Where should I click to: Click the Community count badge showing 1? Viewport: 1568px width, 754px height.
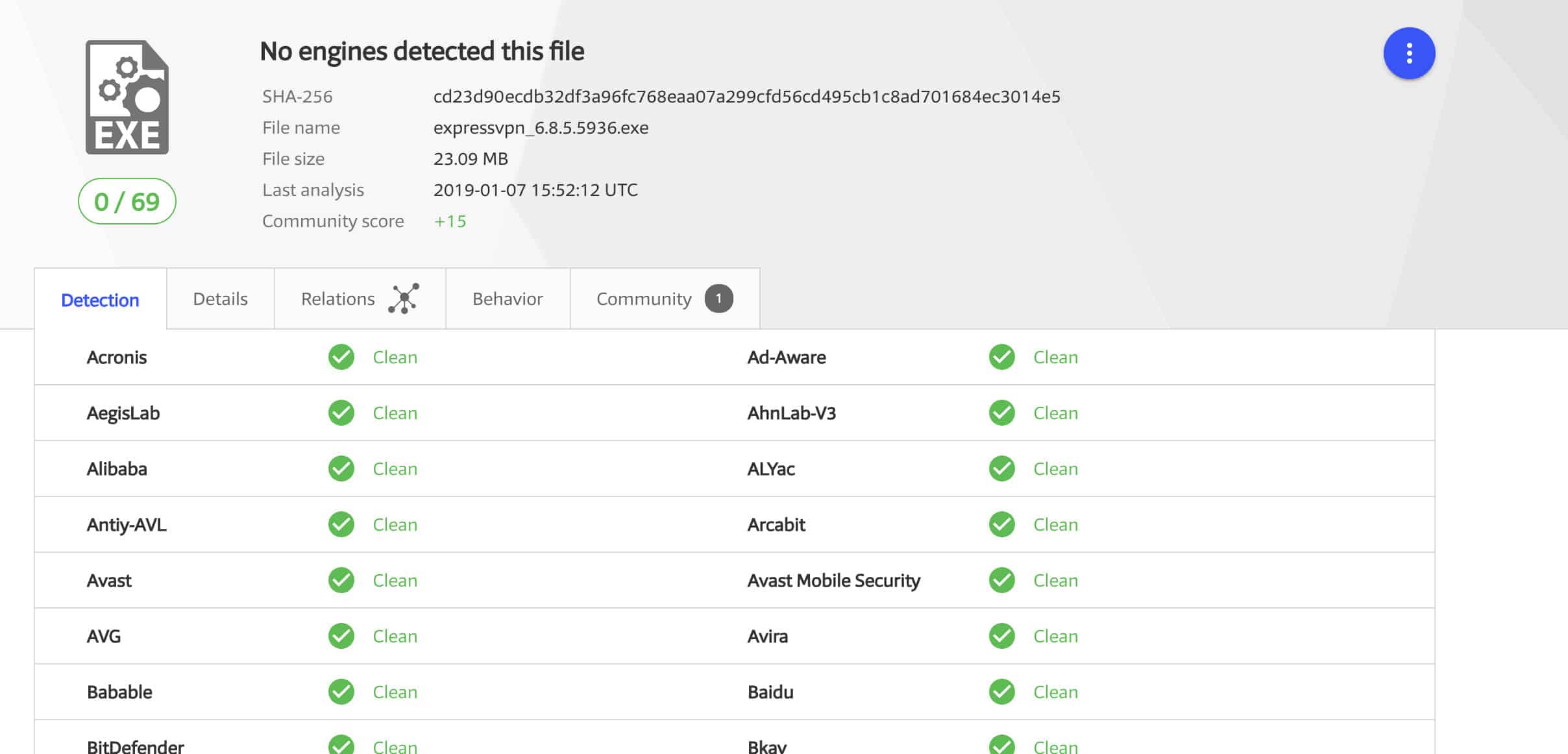tap(718, 298)
